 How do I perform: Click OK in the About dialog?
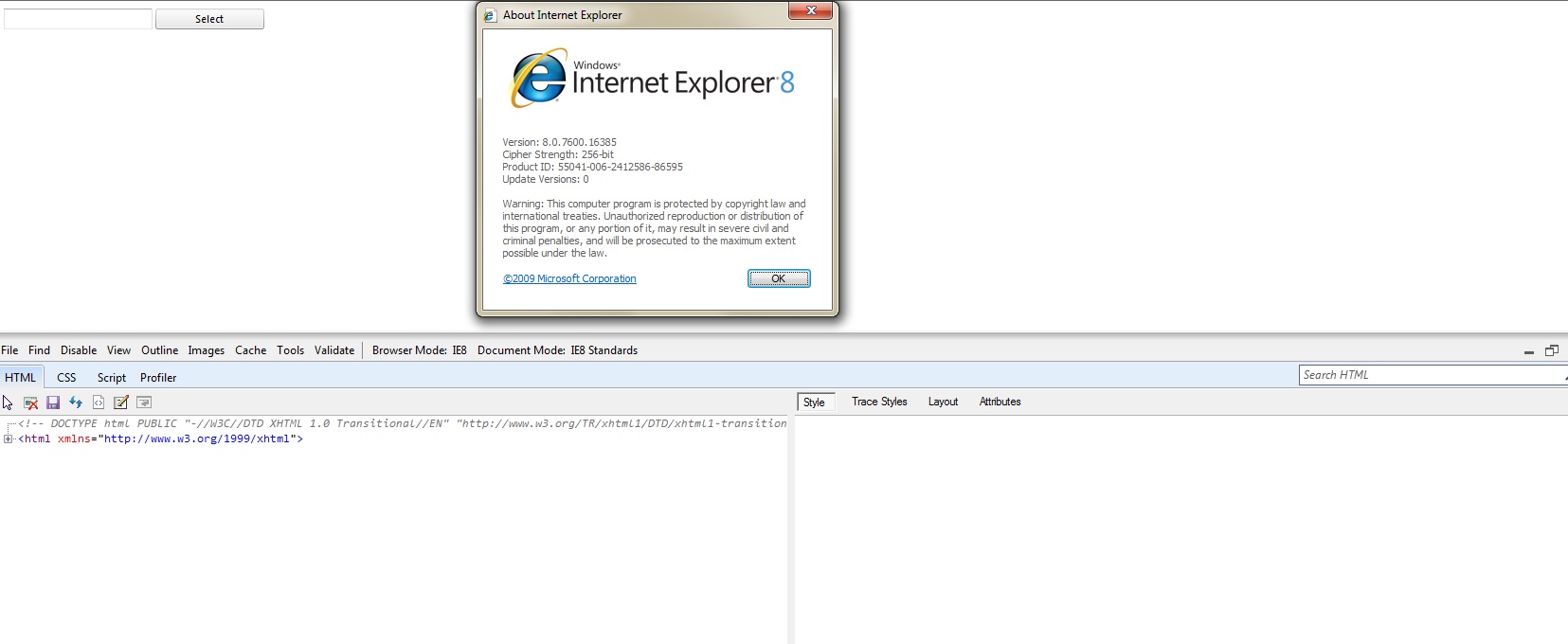pyautogui.click(x=779, y=278)
